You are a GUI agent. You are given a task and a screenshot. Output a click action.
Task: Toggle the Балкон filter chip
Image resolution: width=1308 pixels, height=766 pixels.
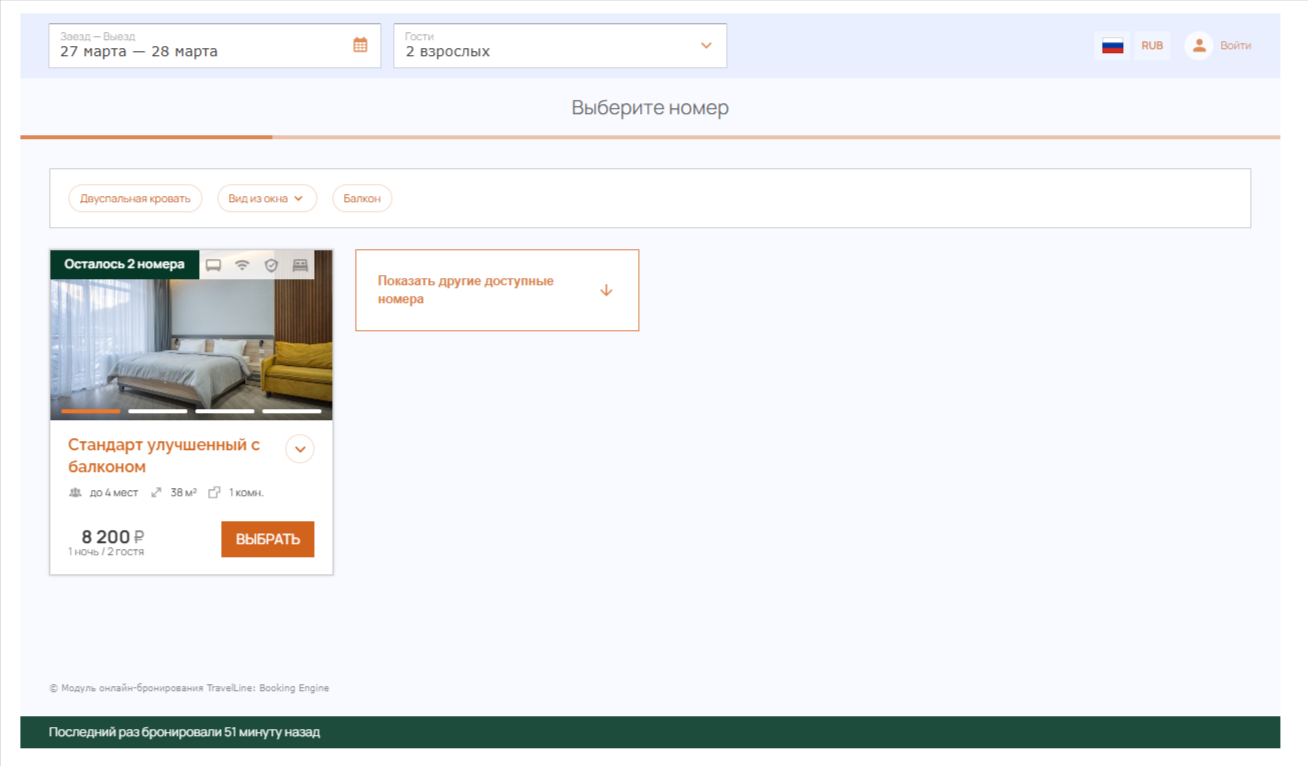tap(362, 199)
